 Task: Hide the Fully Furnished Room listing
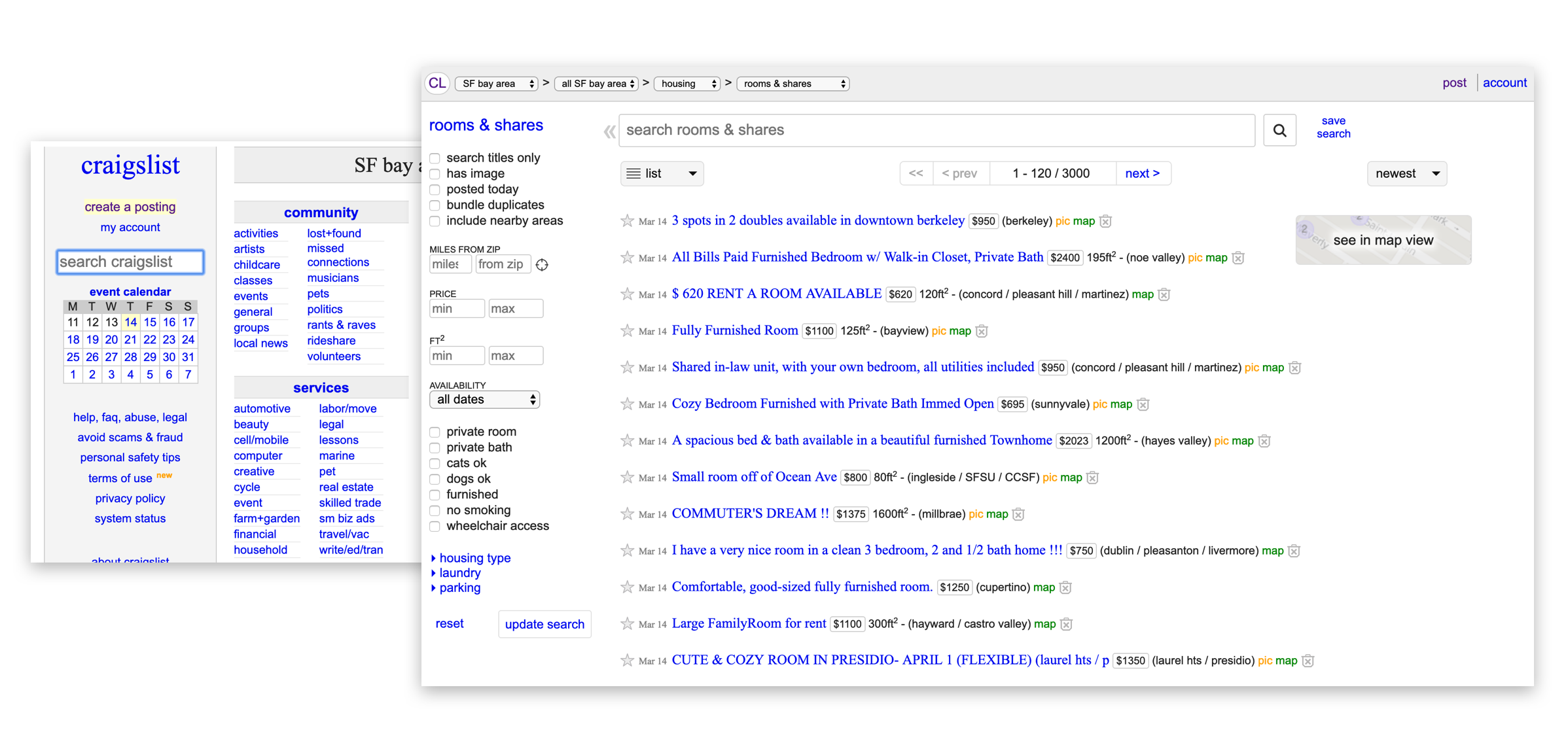click(982, 331)
